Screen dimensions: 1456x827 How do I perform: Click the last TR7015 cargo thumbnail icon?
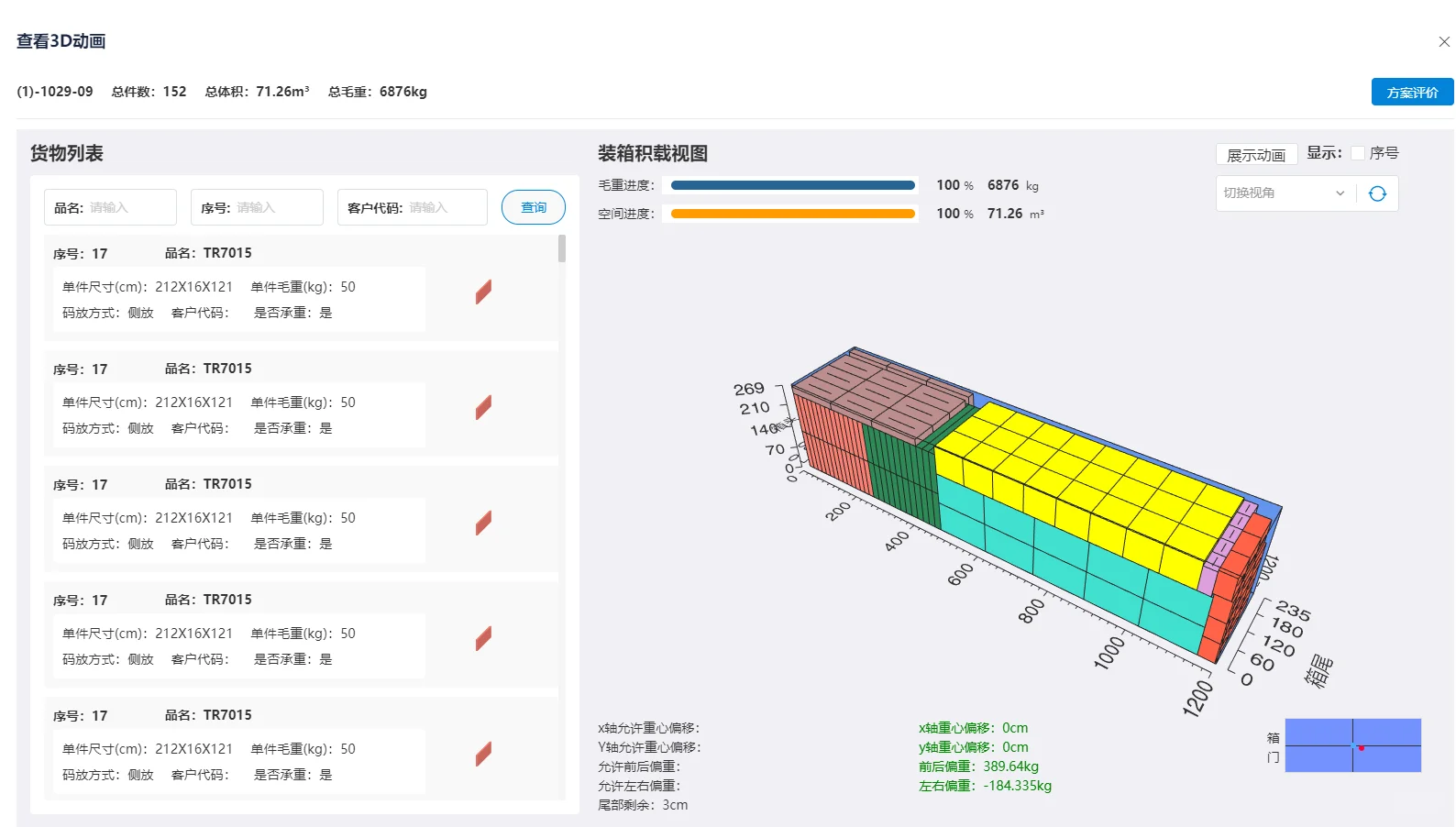point(483,754)
